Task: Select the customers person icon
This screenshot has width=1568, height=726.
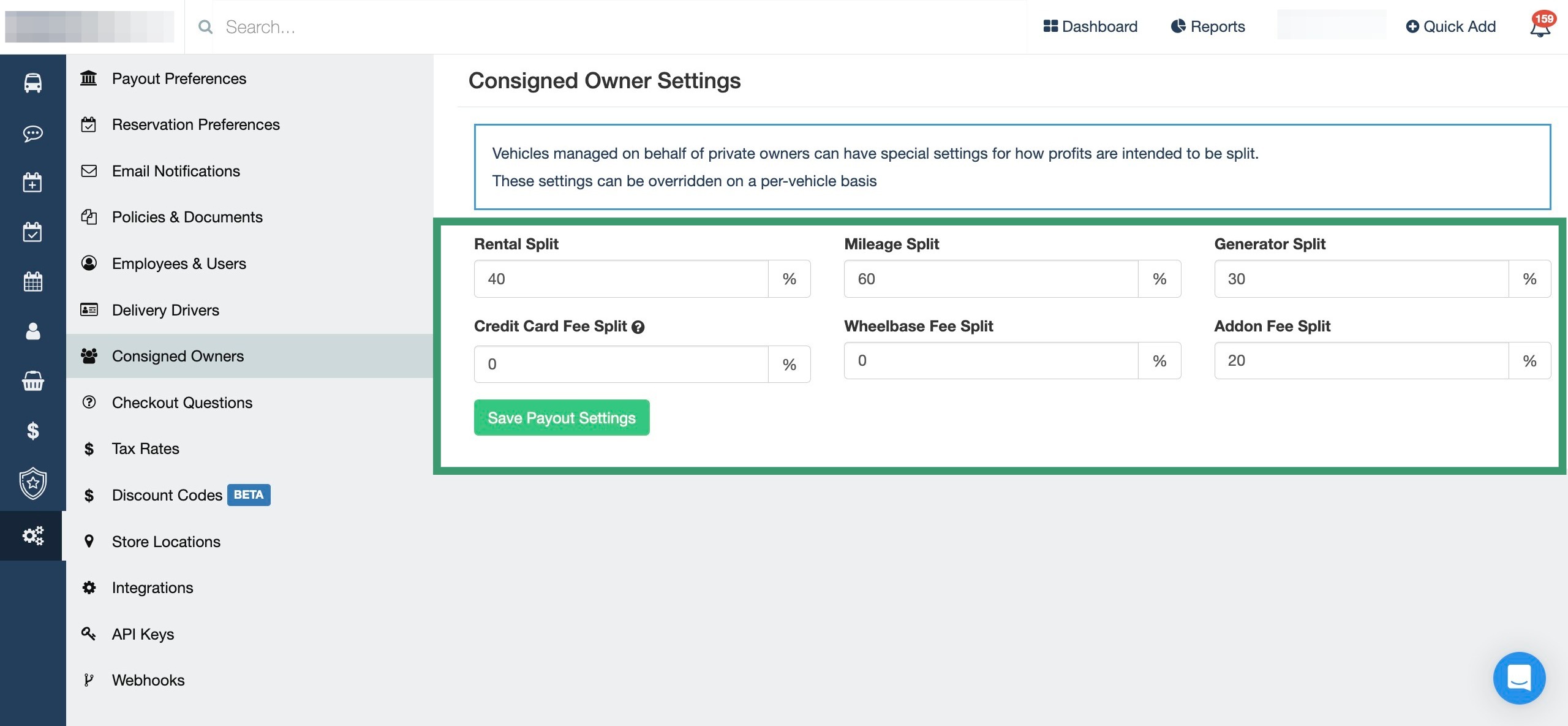Action: [x=32, y=331]
